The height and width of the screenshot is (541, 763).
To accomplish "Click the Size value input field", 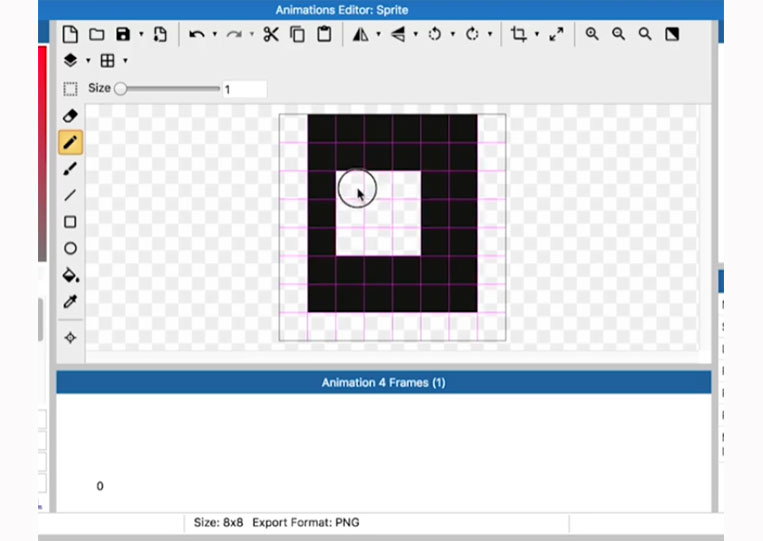I will 245,89.
